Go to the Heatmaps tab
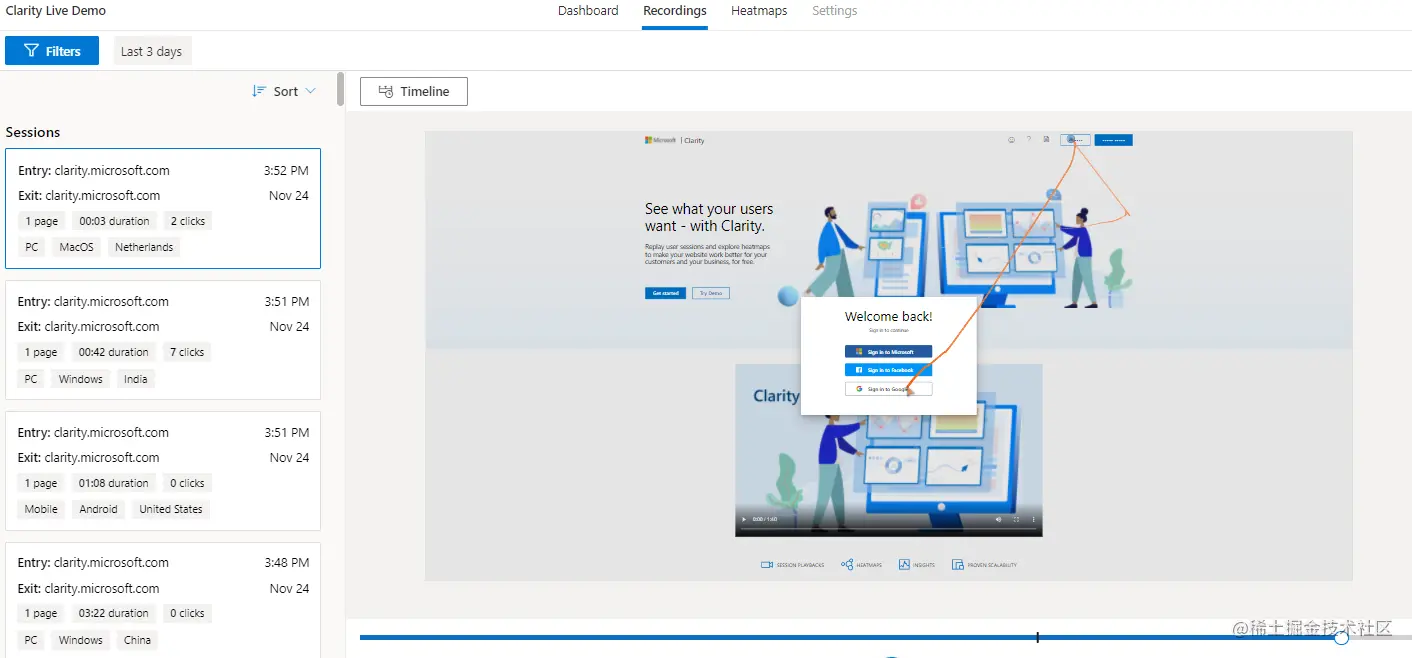 pyautogui.click(x=759, y=11)
